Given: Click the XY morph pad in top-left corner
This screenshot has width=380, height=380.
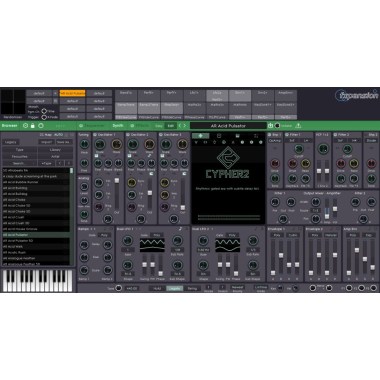Looking at the screenshot, I should 13,102.
